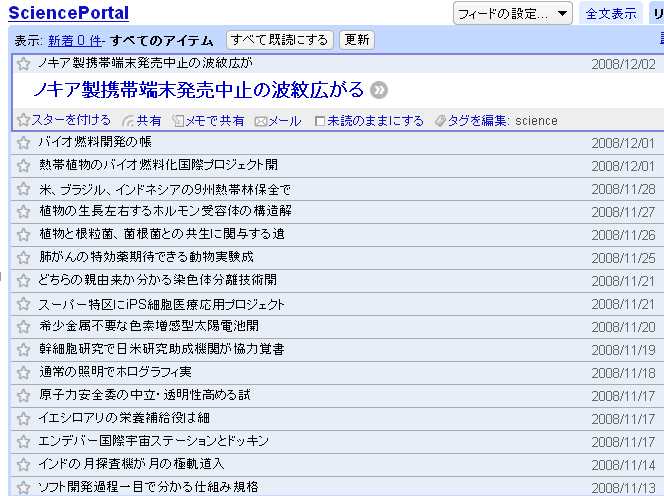Viewport: 664px width, 496px height.
Task: Star the 原子力安全委の中立 item
Action: (23, 396)
